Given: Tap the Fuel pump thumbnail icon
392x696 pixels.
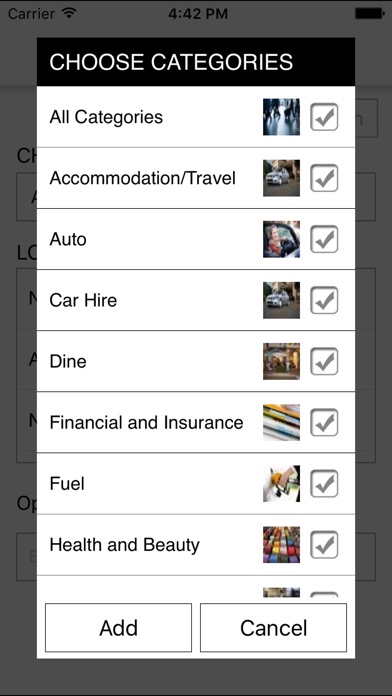Looking at the screenshot, I should click(281, 483).
